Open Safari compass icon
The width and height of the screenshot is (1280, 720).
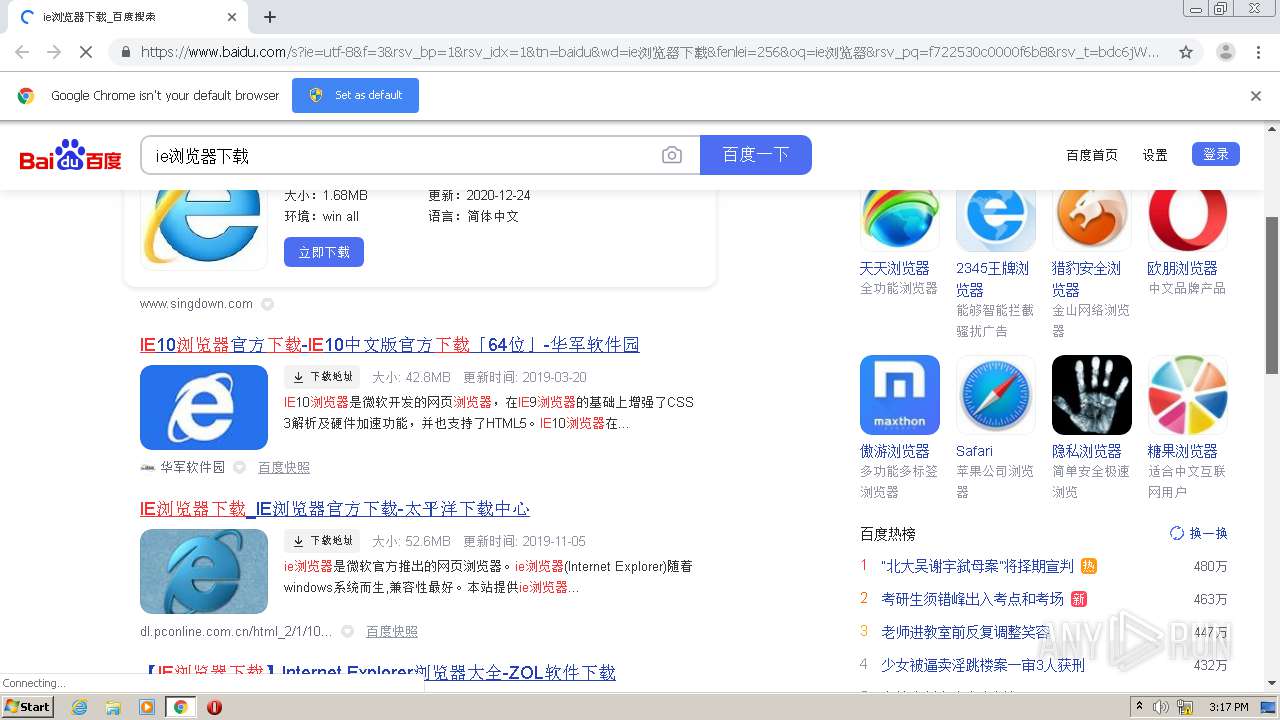pyautogui.click(x=996, y=395)
